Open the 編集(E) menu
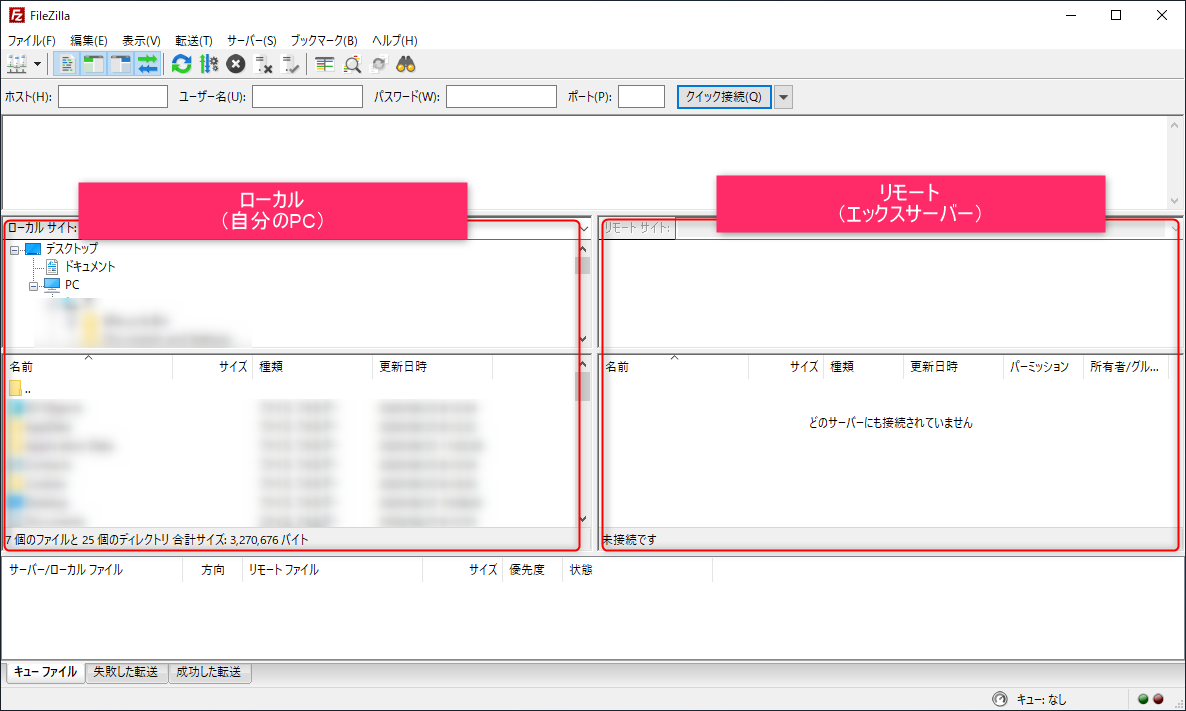 pyautogui.click(x=88, y=40)
